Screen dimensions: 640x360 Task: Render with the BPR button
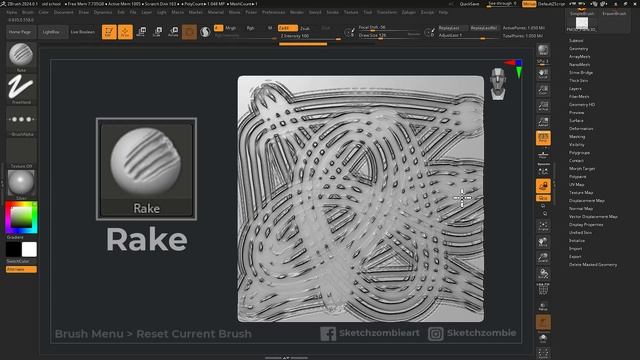pyautogui.click(x=543, y=50)
